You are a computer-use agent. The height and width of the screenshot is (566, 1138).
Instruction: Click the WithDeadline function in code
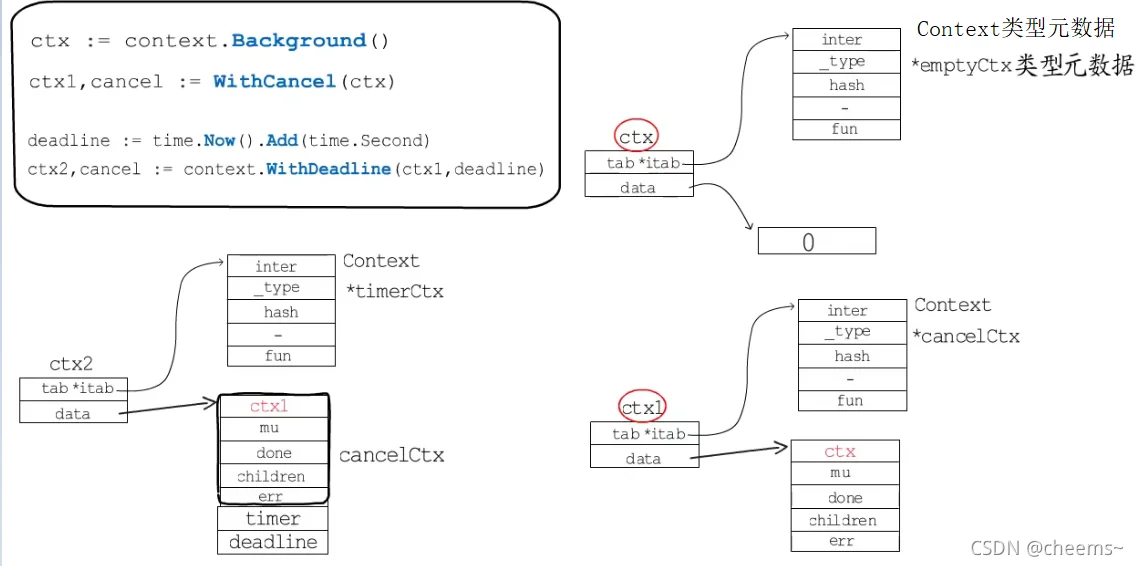tap(329, 169)
